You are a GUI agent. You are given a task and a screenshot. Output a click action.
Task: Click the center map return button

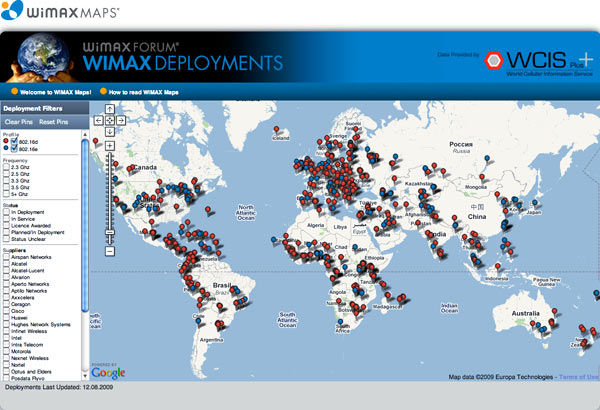pyautogui.click(x=109, y=120)
